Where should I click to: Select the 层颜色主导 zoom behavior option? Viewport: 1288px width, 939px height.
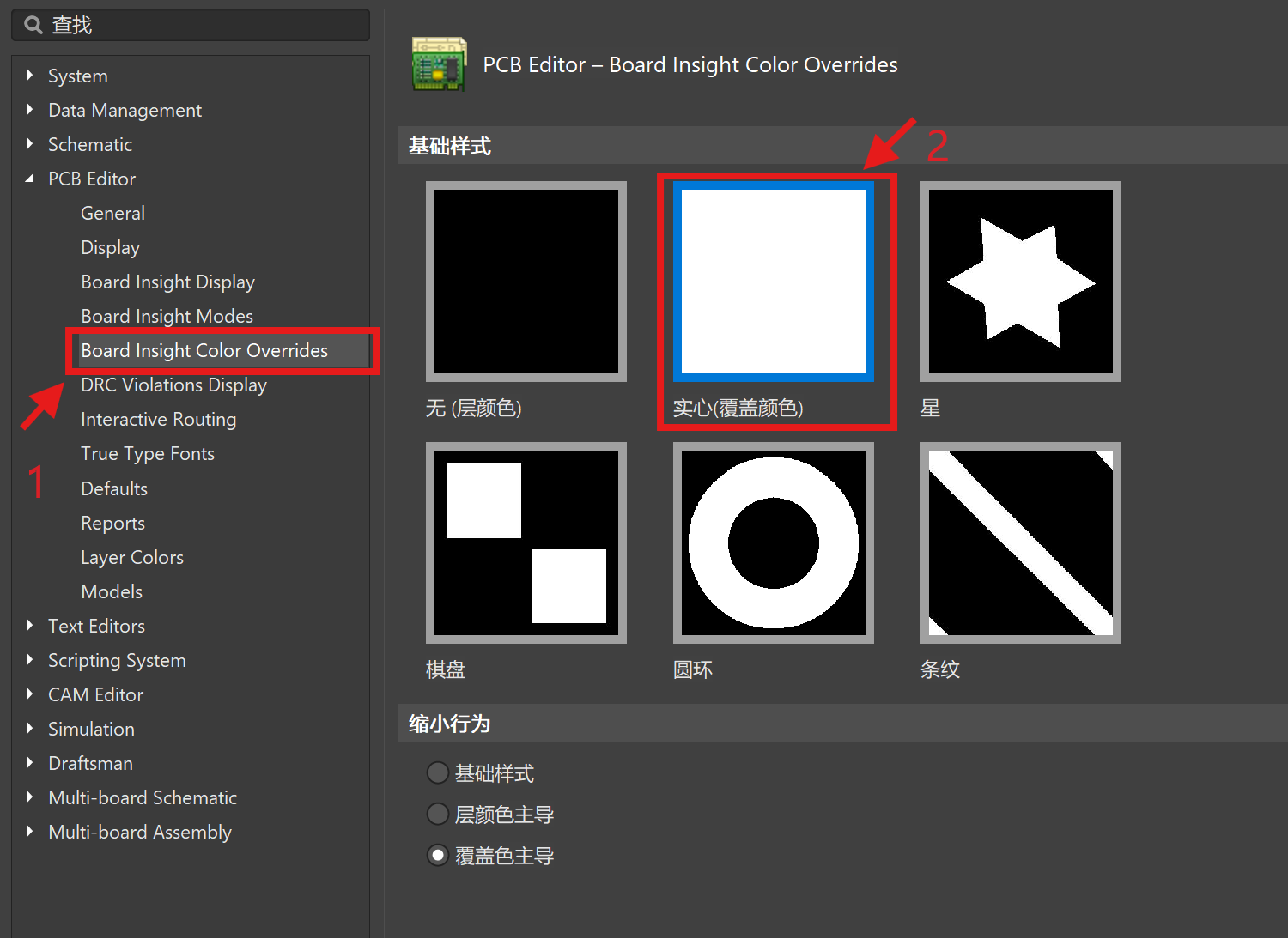pyautogui.click(x=438, y=814)
